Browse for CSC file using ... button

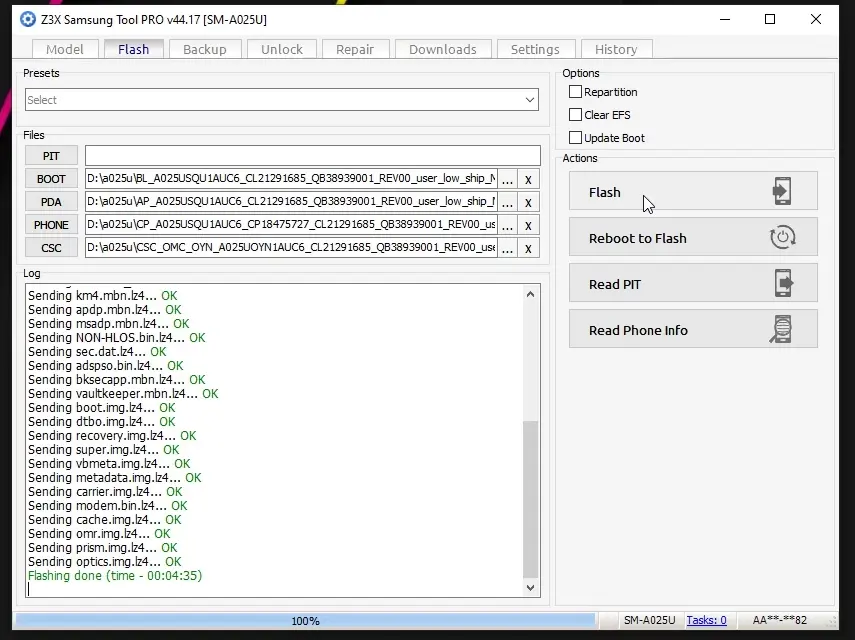click(508, 248)
